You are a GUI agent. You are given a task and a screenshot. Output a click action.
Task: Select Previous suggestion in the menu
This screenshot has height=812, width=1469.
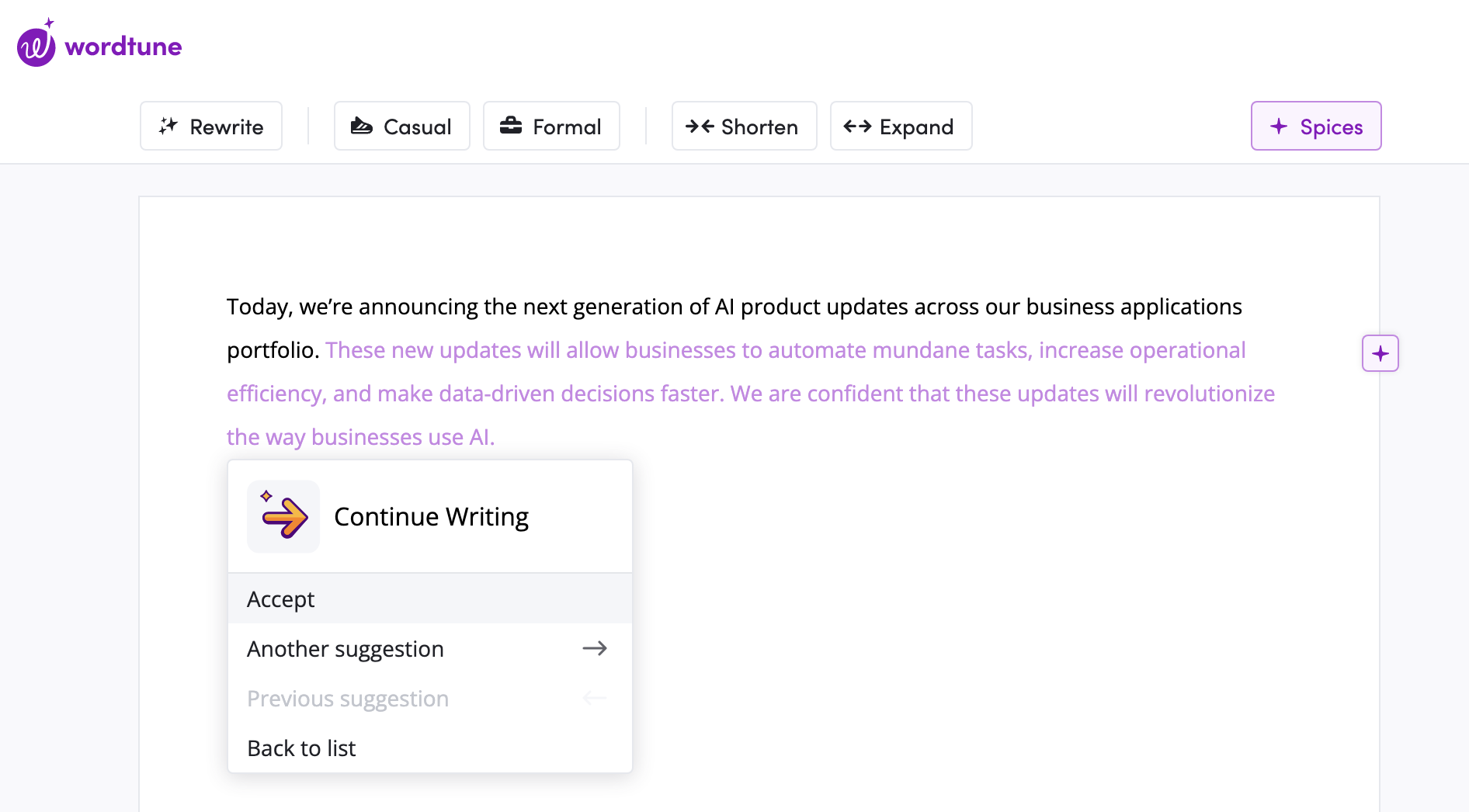(348, 699)
